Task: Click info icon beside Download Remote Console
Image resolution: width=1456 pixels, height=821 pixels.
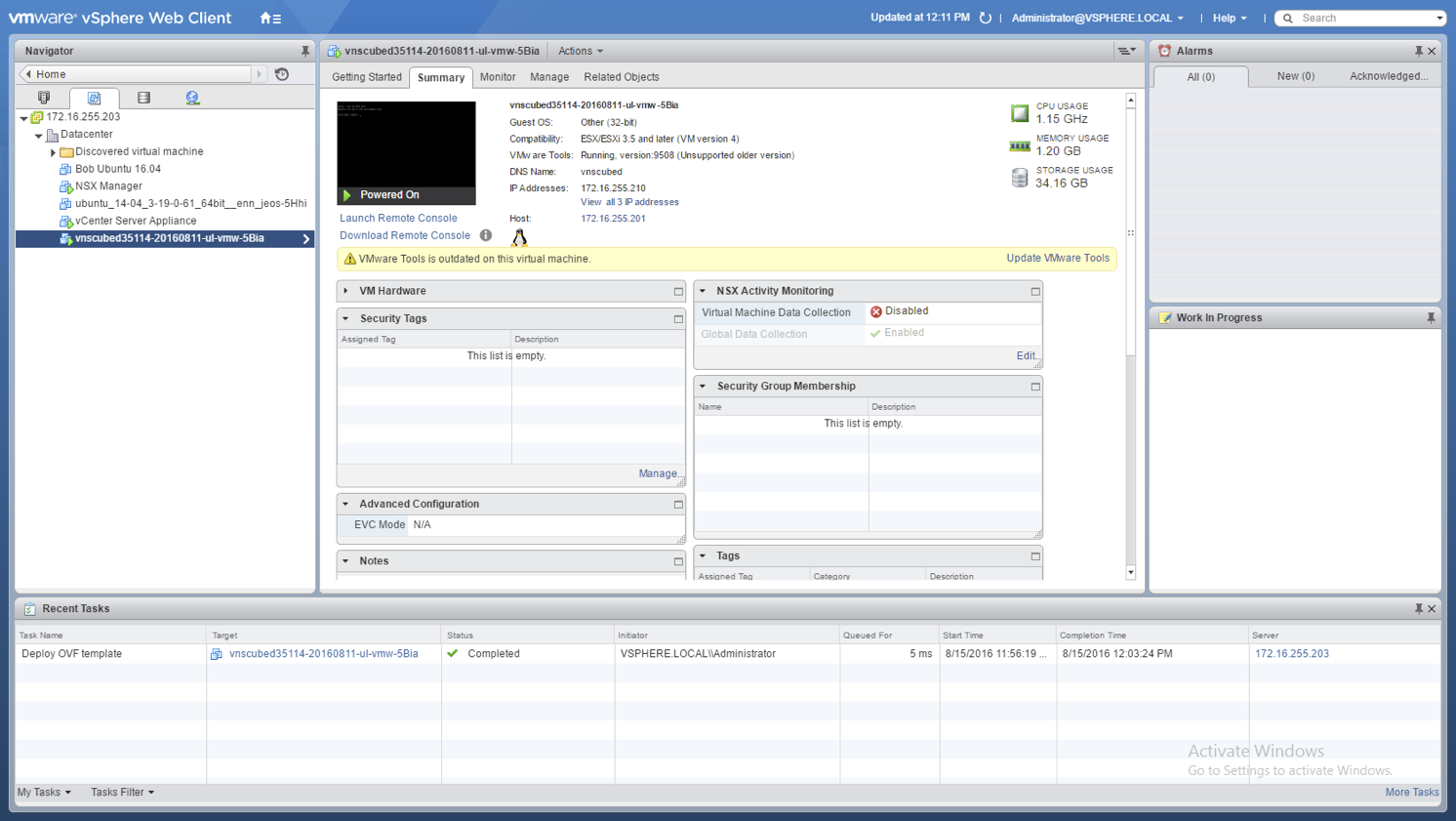Action: click(485, 235)
